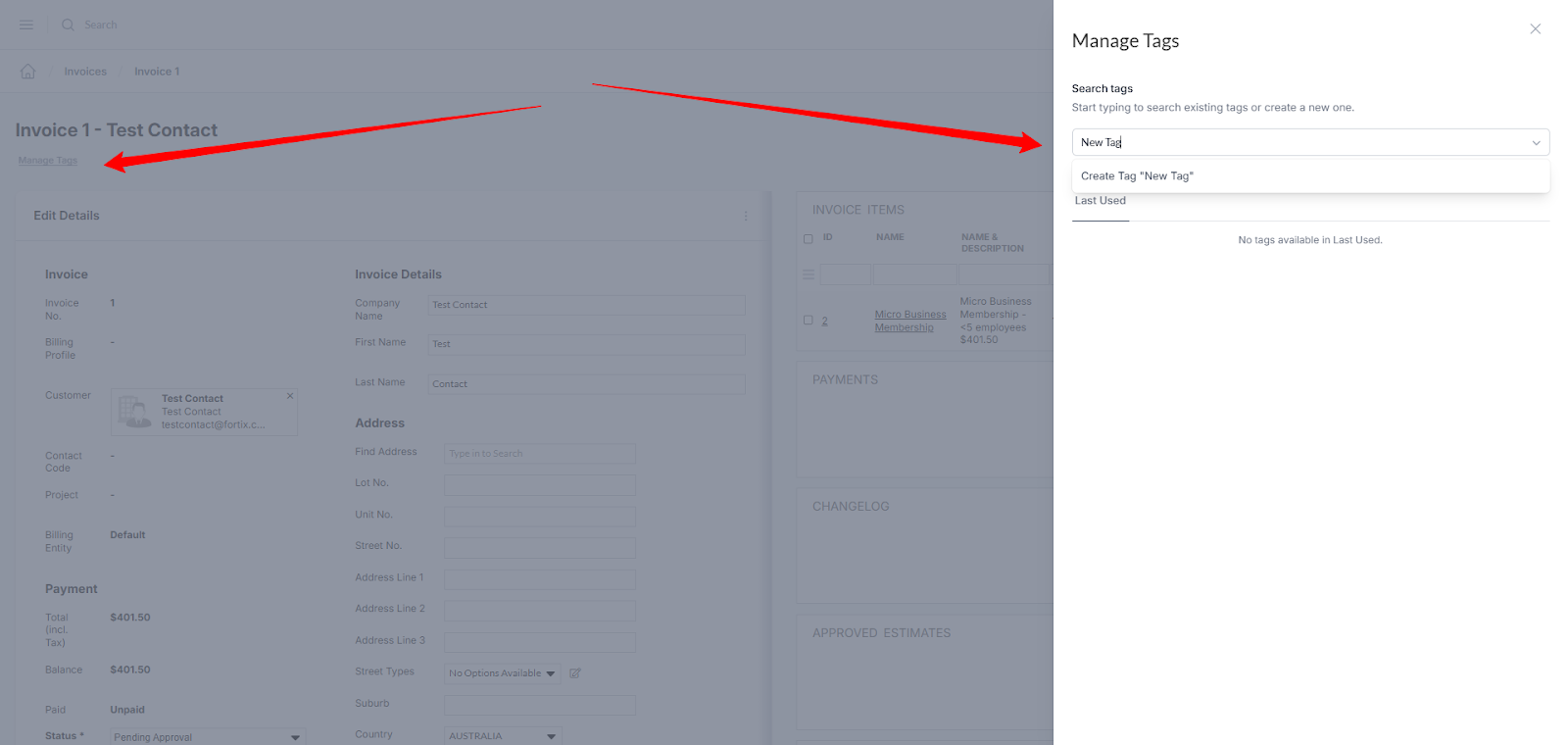The width and height of the screenshot is (1568, 745).
Task: Click the NAME column filter box
Action: point(914,274)
